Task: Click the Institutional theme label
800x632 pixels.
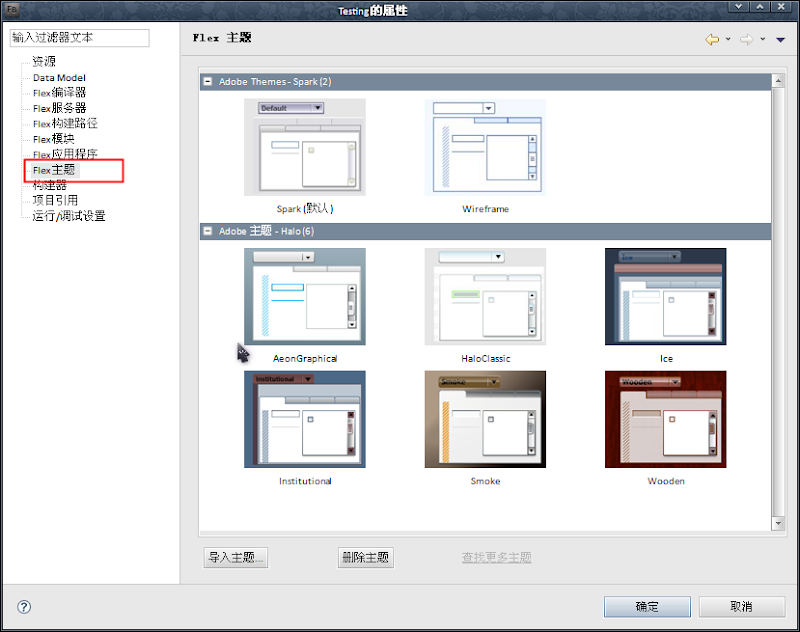Action: click(305, 481)
